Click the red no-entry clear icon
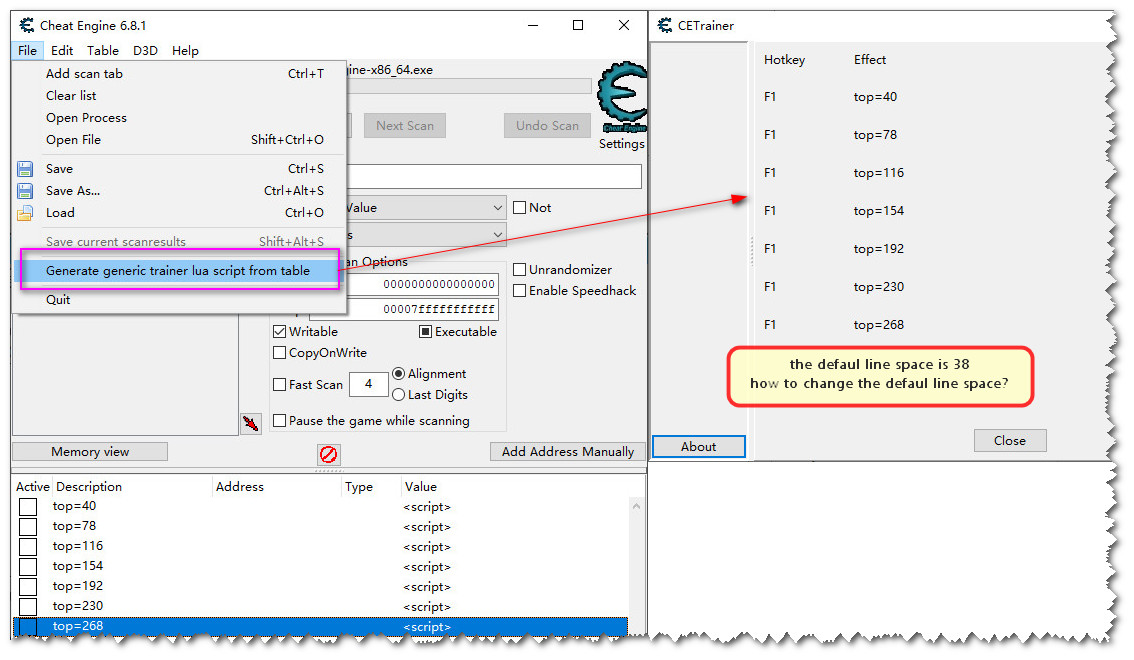Viewport: 1134px width, 660px height. point(329,454)
